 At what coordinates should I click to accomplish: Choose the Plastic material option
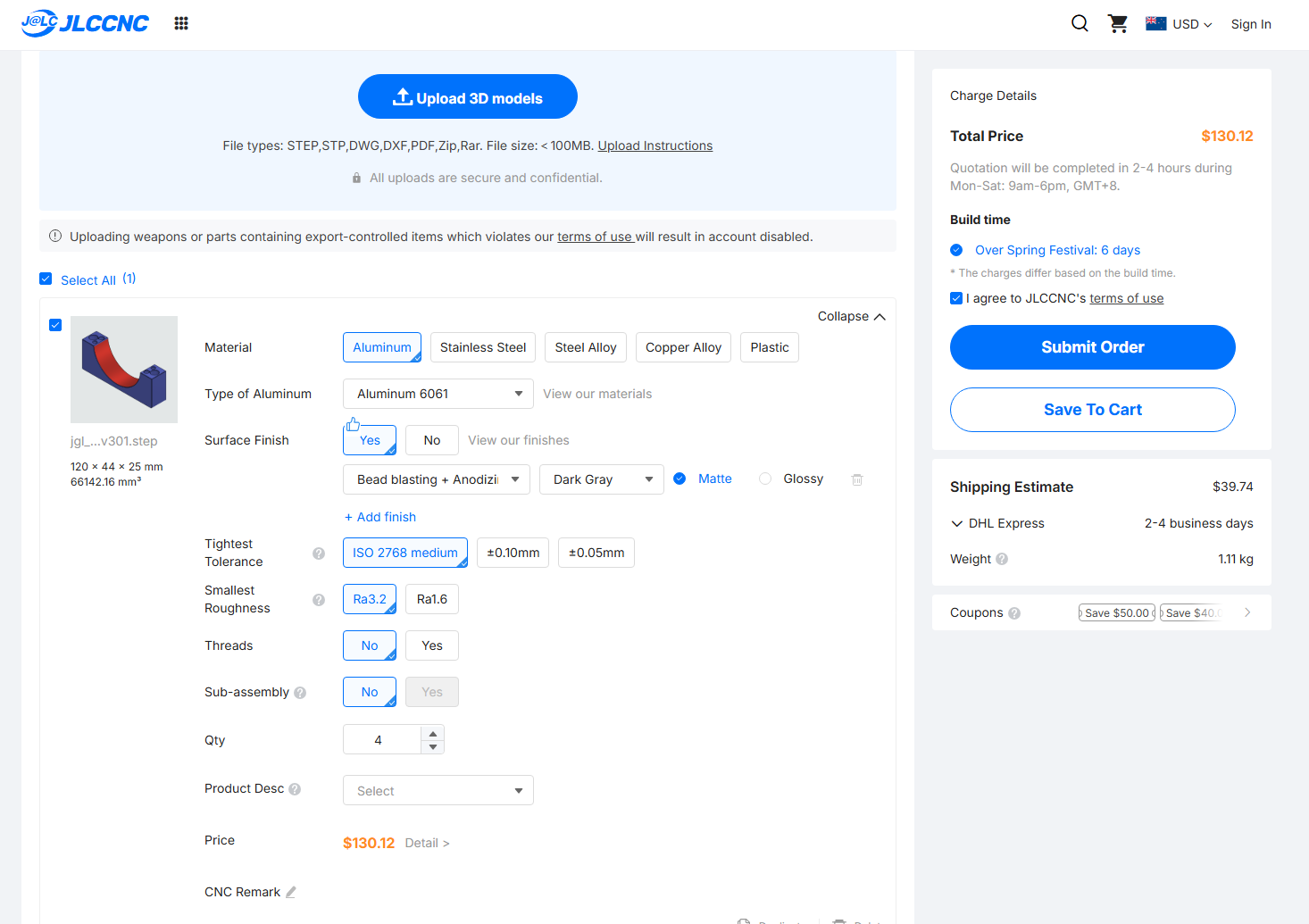coord(769,347)
